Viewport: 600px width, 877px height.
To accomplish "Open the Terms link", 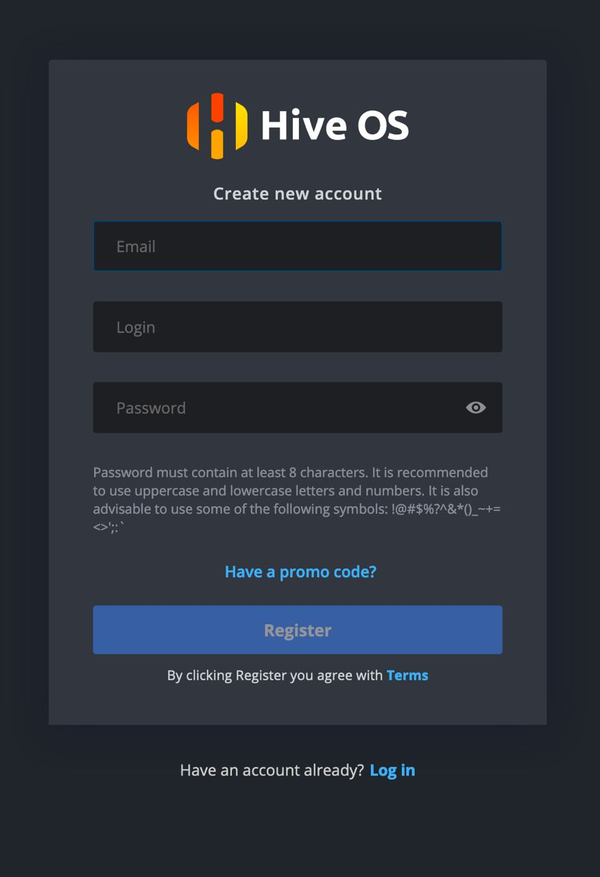I will point(407,675).
